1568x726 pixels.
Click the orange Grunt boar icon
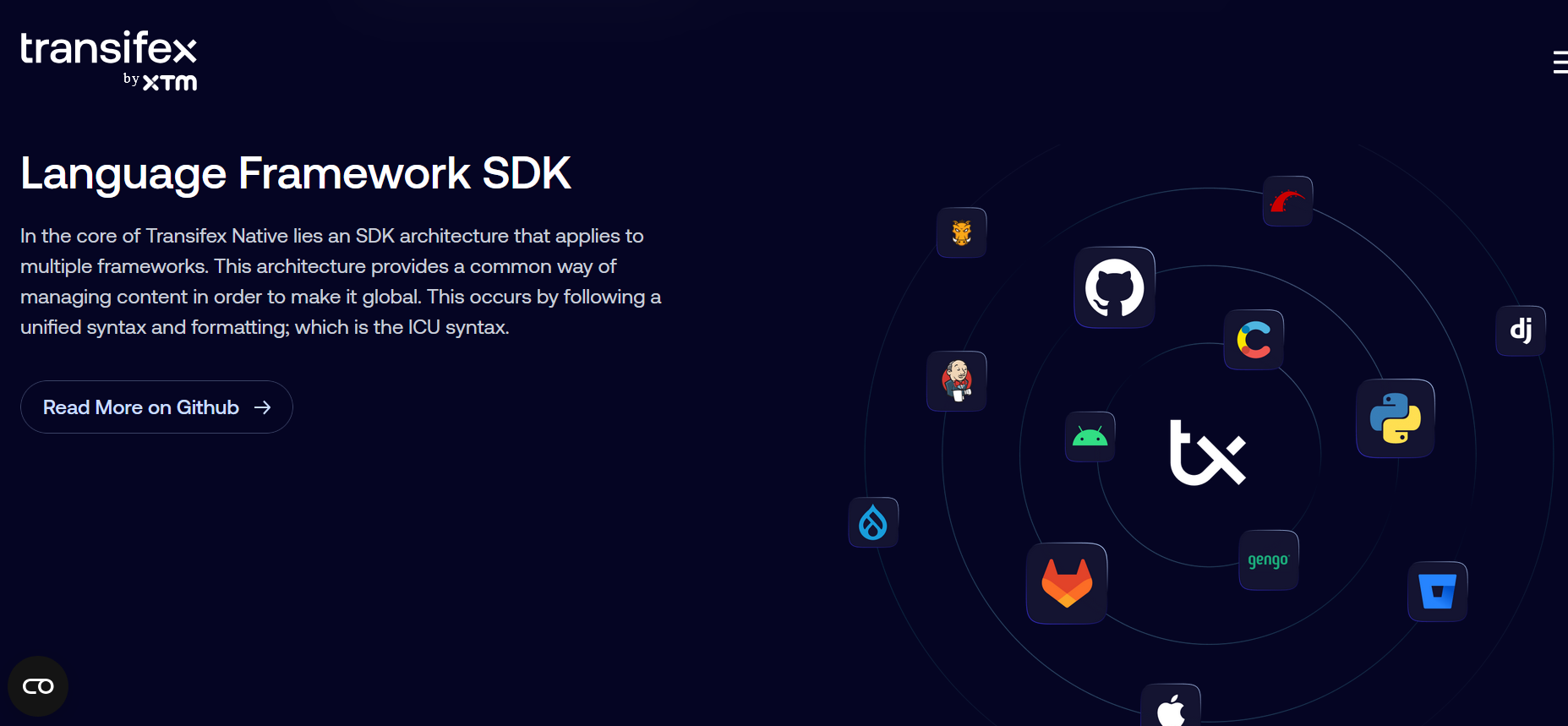click(x=961, y=232)
